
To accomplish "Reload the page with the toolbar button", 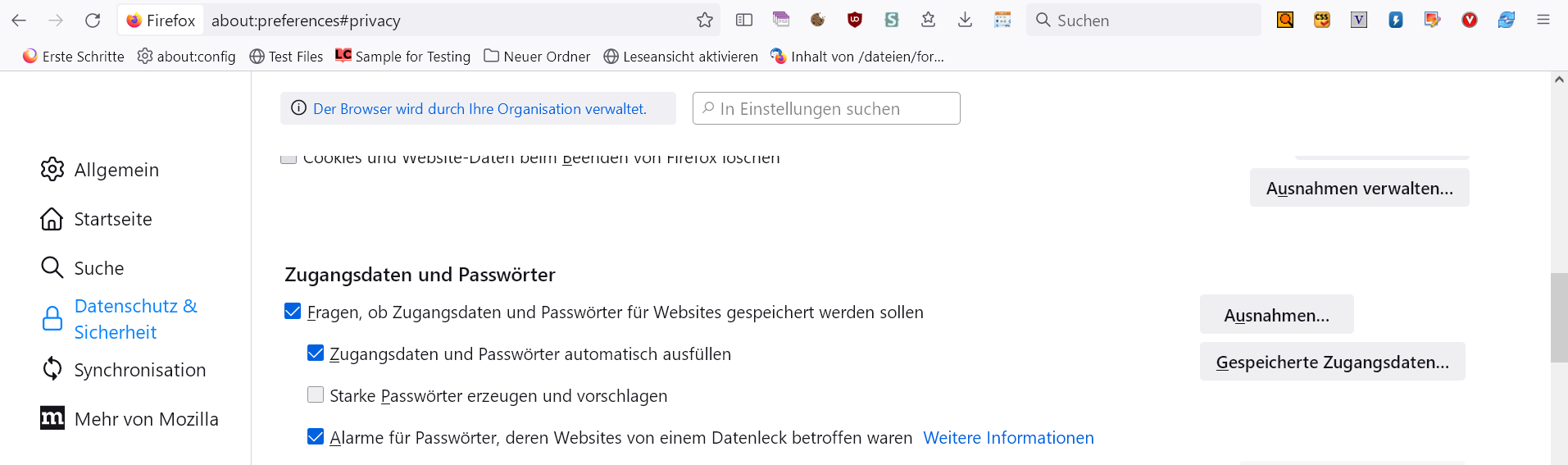I will coord(93,21).
